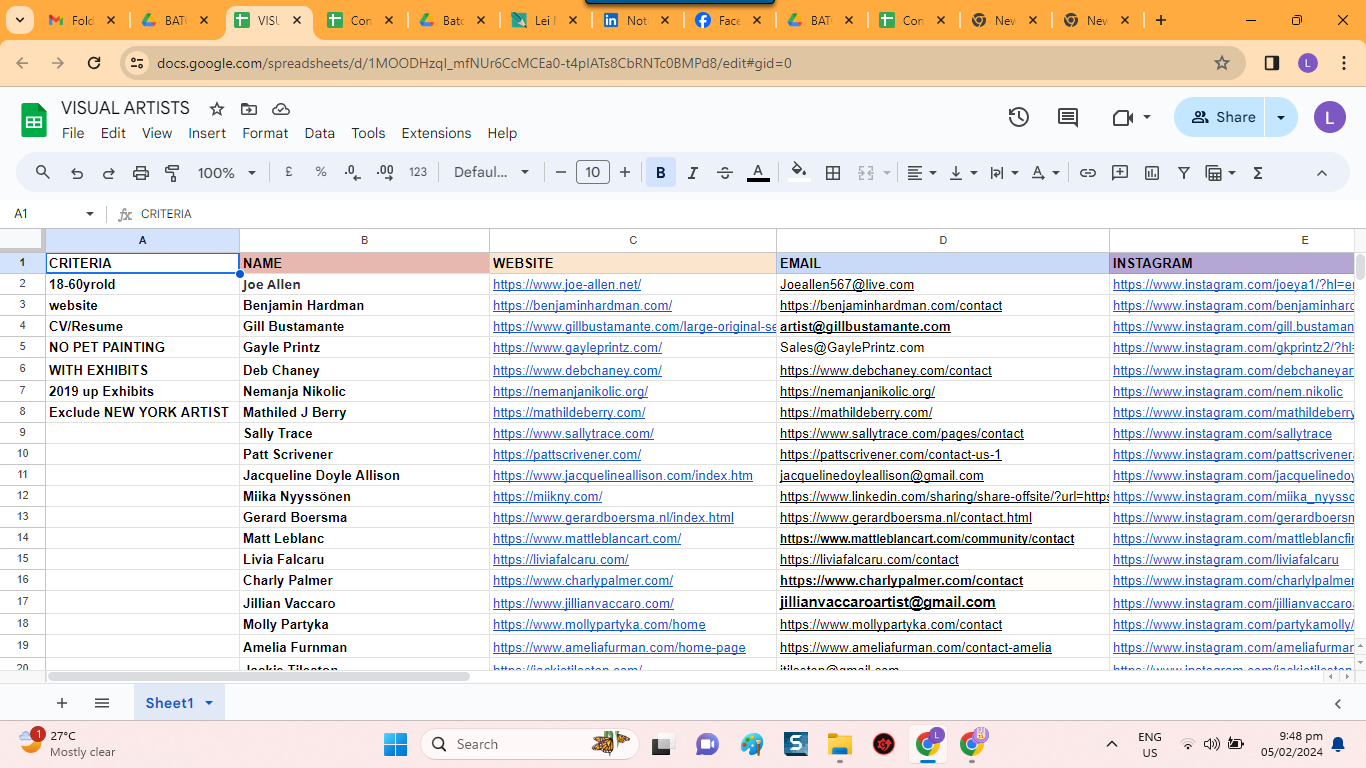
Task: Insert a comment from the toolbar
Action: [1120, 172]
